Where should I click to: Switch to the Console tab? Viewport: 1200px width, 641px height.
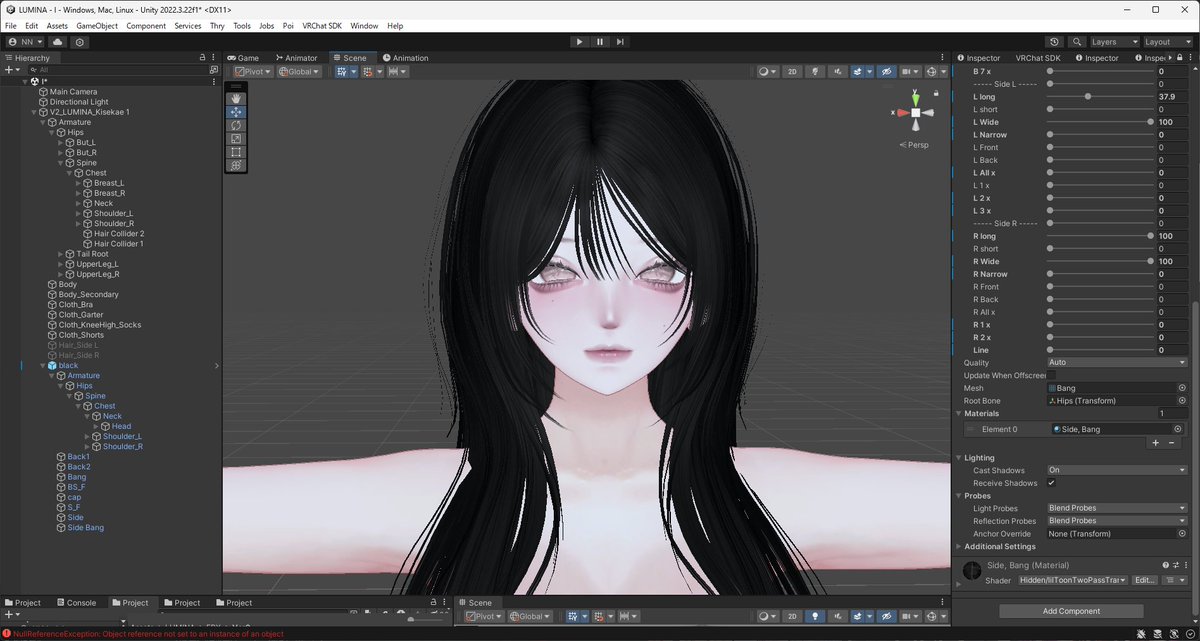tap(76, 603)
